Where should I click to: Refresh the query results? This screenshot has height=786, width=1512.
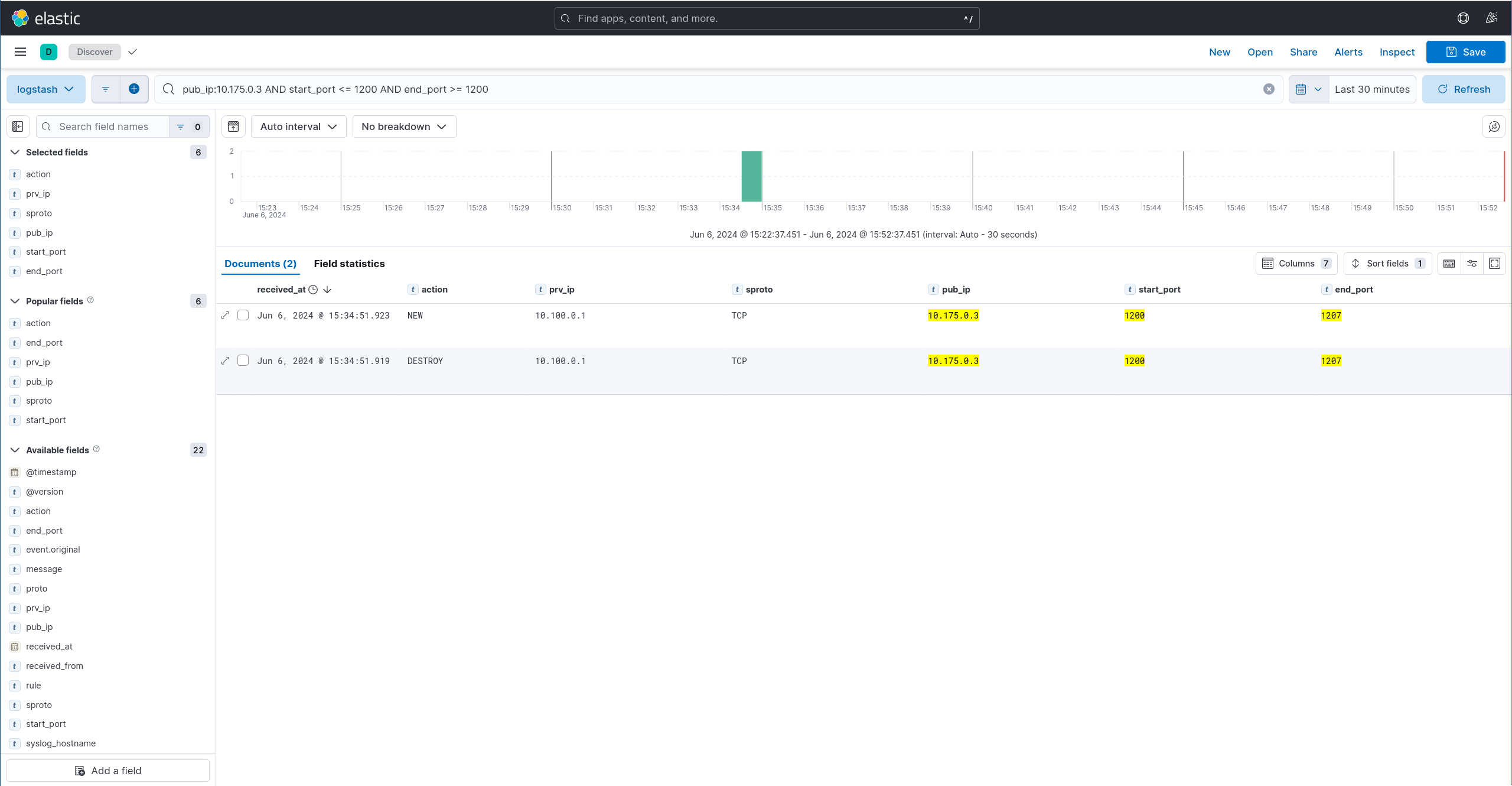click(x=1464, y=89)
